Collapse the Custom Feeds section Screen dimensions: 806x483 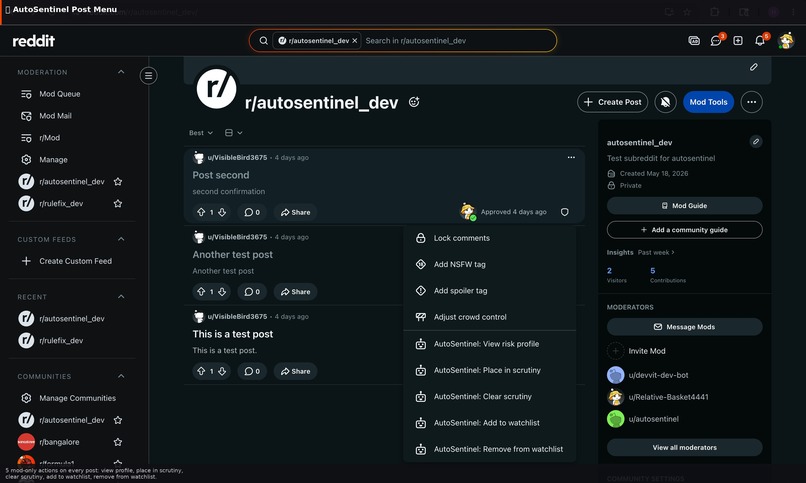tap(121, 239)
